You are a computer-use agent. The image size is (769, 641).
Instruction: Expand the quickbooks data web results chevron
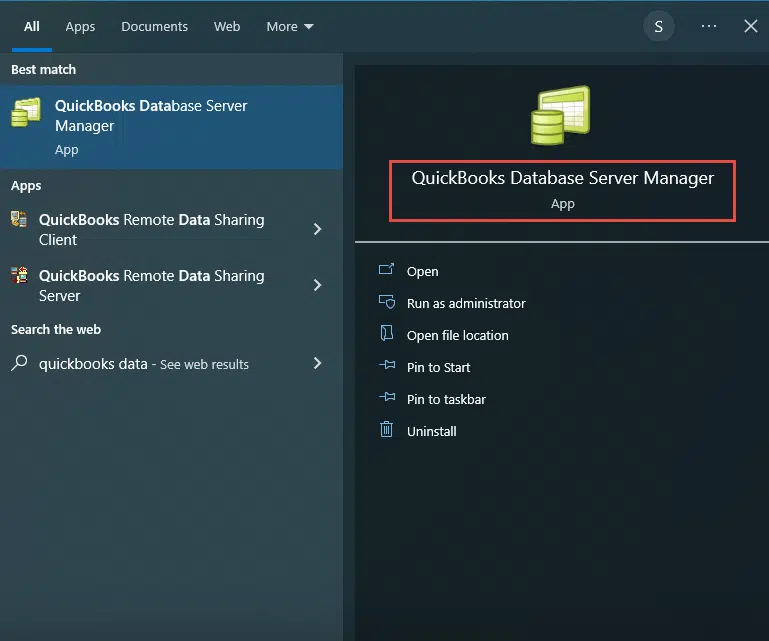point(318,363)
